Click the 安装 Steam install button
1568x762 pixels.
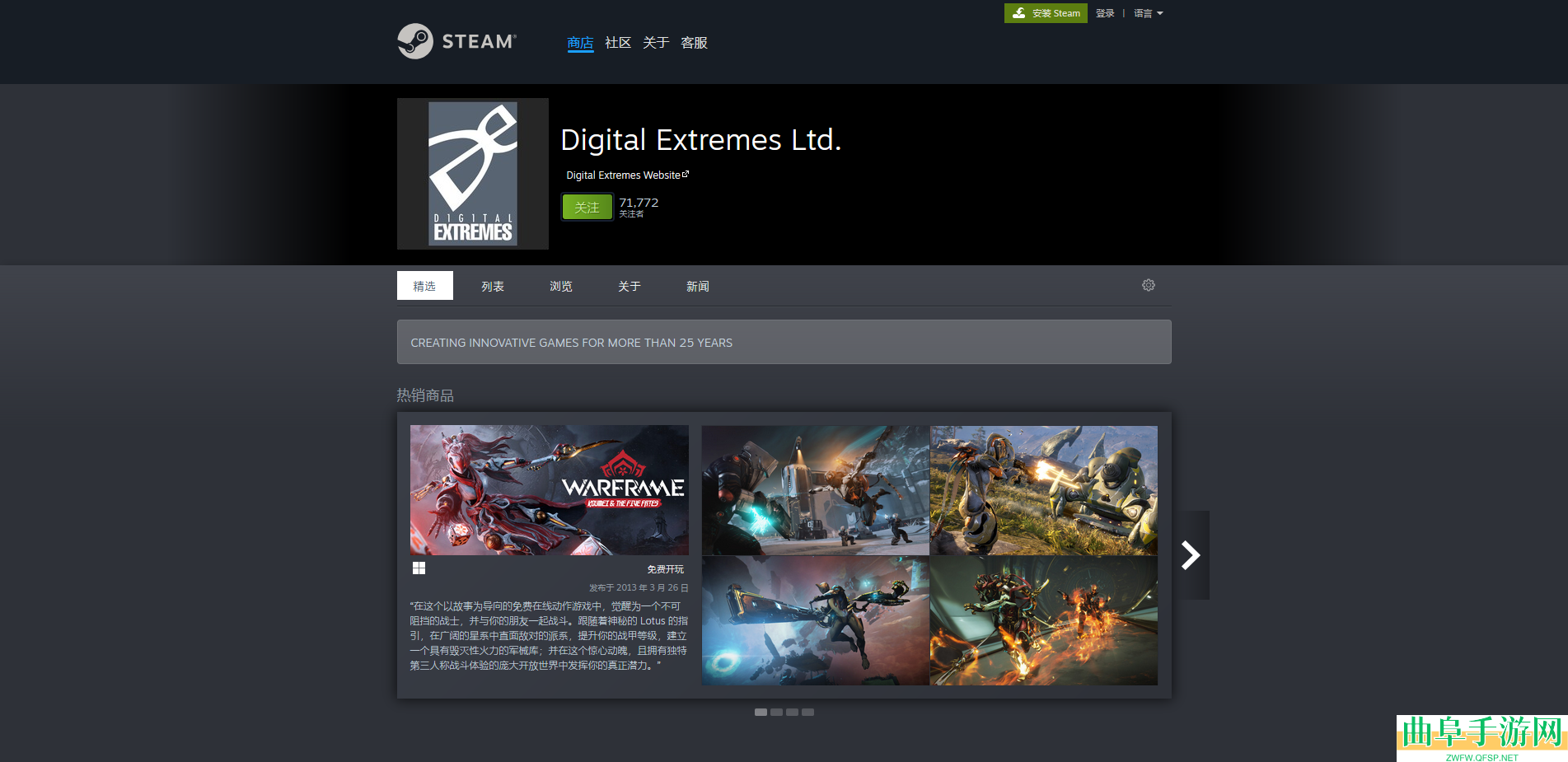pos(1046,13)
